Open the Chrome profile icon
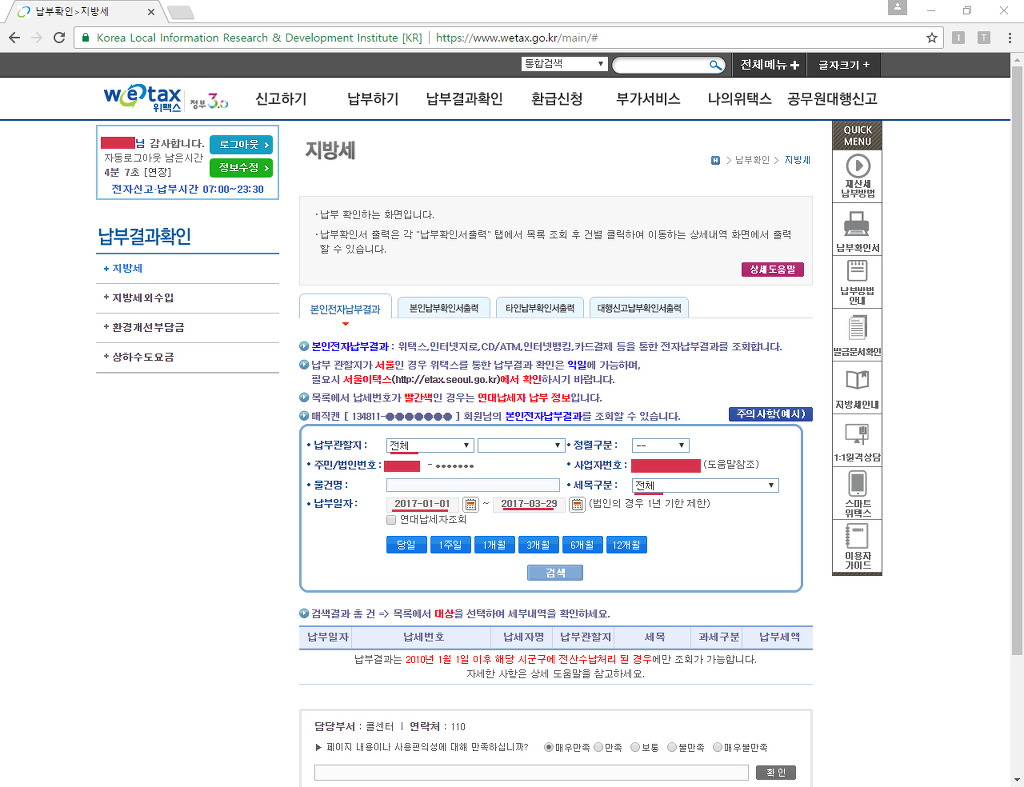The width and height of the screenshot is (1024, 787). 897,8
